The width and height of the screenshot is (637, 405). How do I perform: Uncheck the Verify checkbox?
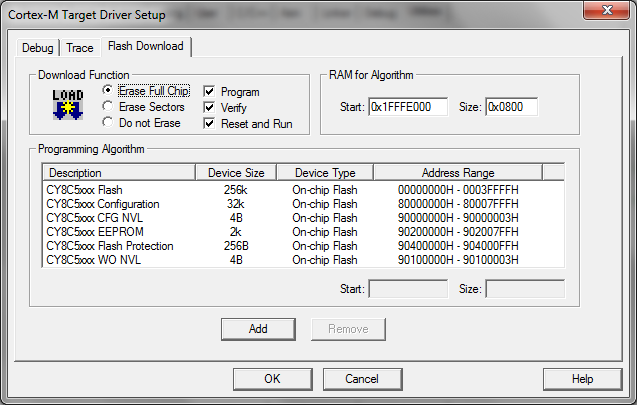pyautogui.click(x=209, y=107)
